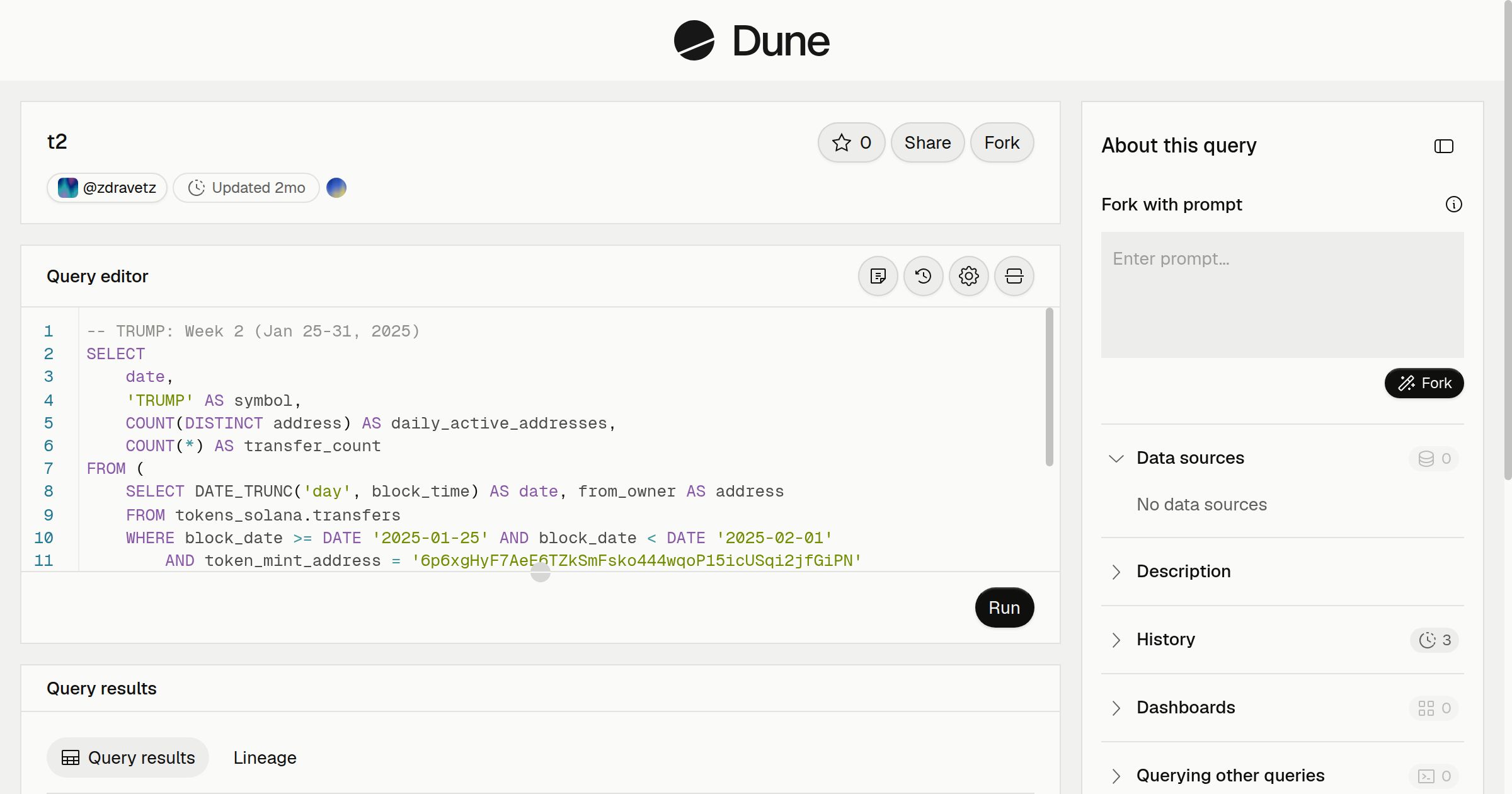Click line number 10 in the gutter
The image size is (1512, 794).
point(43,538)
